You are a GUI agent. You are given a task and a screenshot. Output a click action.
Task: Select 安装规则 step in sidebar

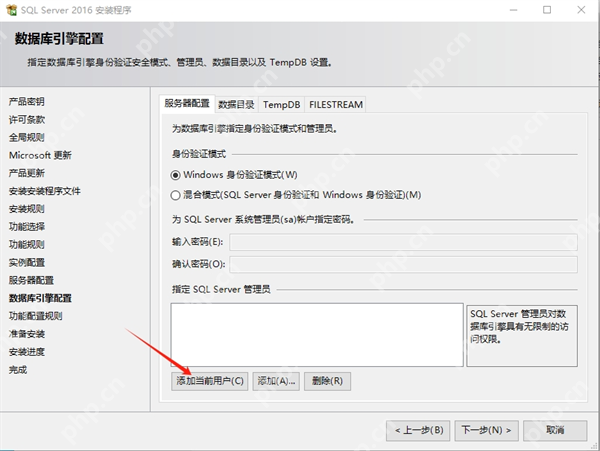tap(27, 209)
